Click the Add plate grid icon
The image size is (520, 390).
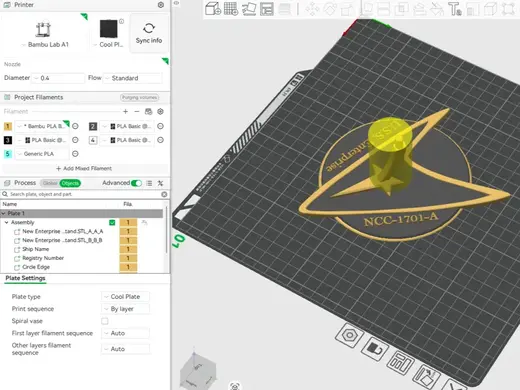231,9
